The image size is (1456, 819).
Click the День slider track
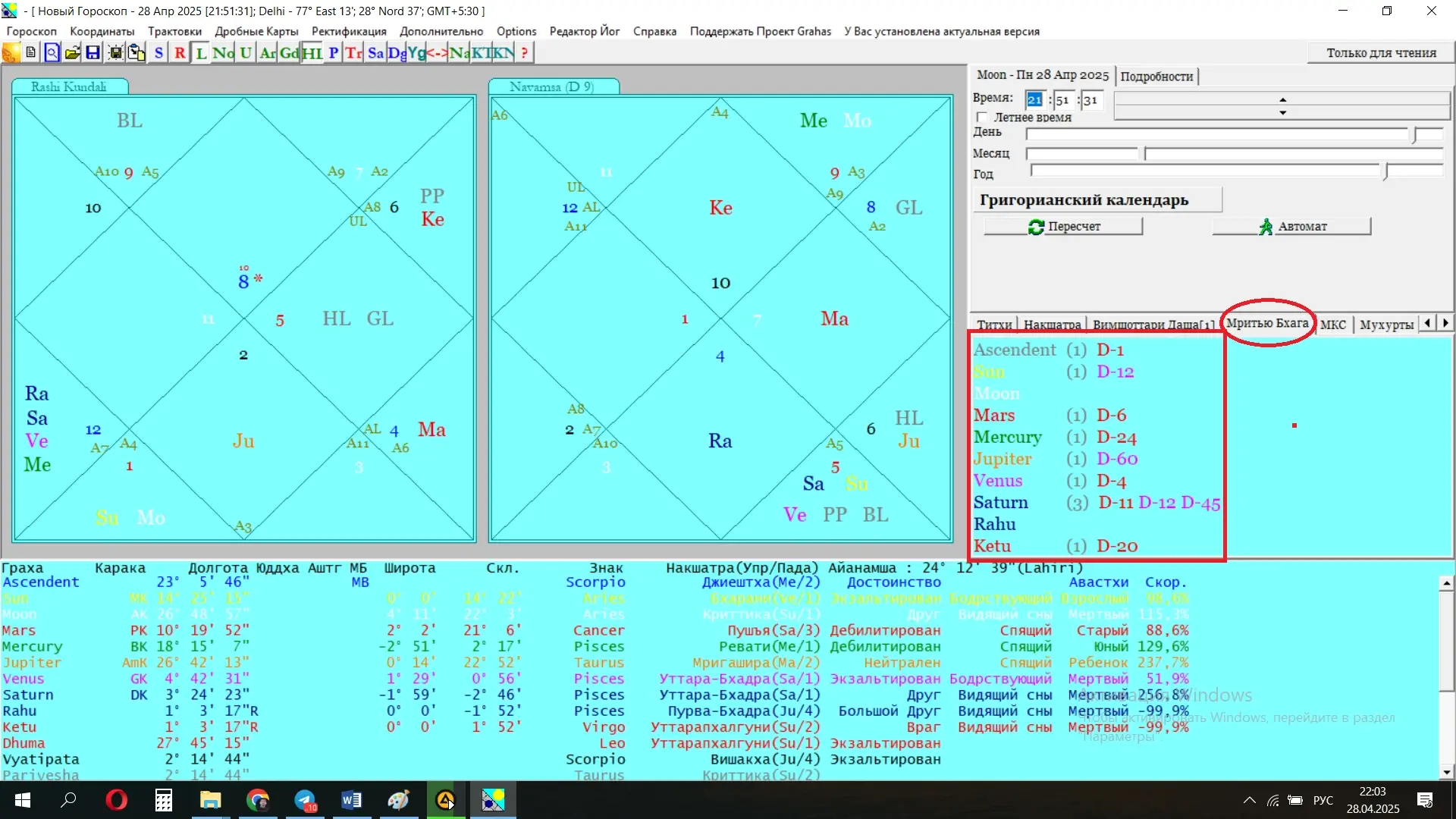coord(1213,134)
